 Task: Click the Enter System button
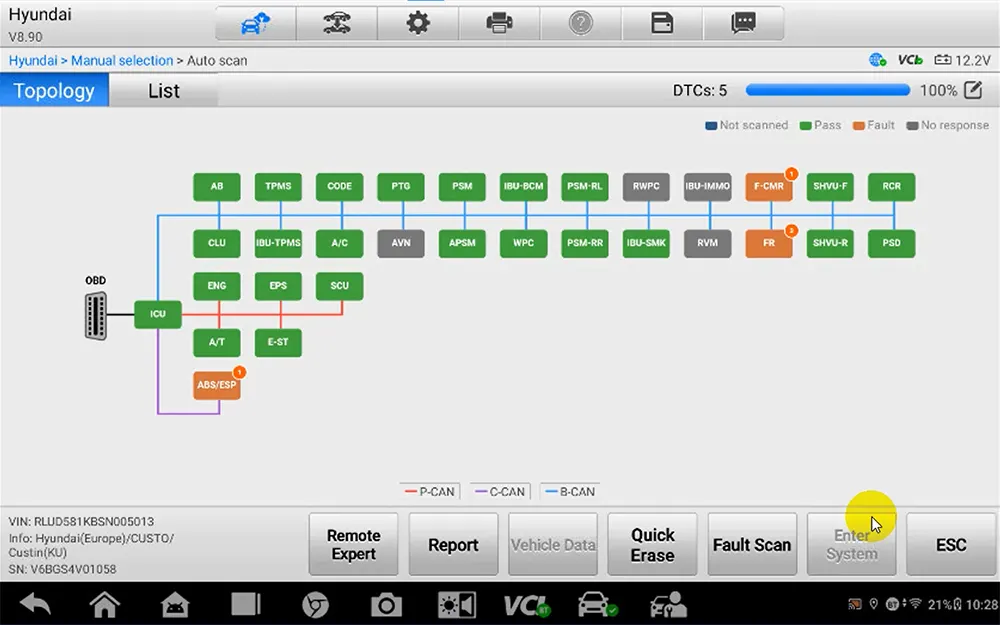tap(851, 545)
